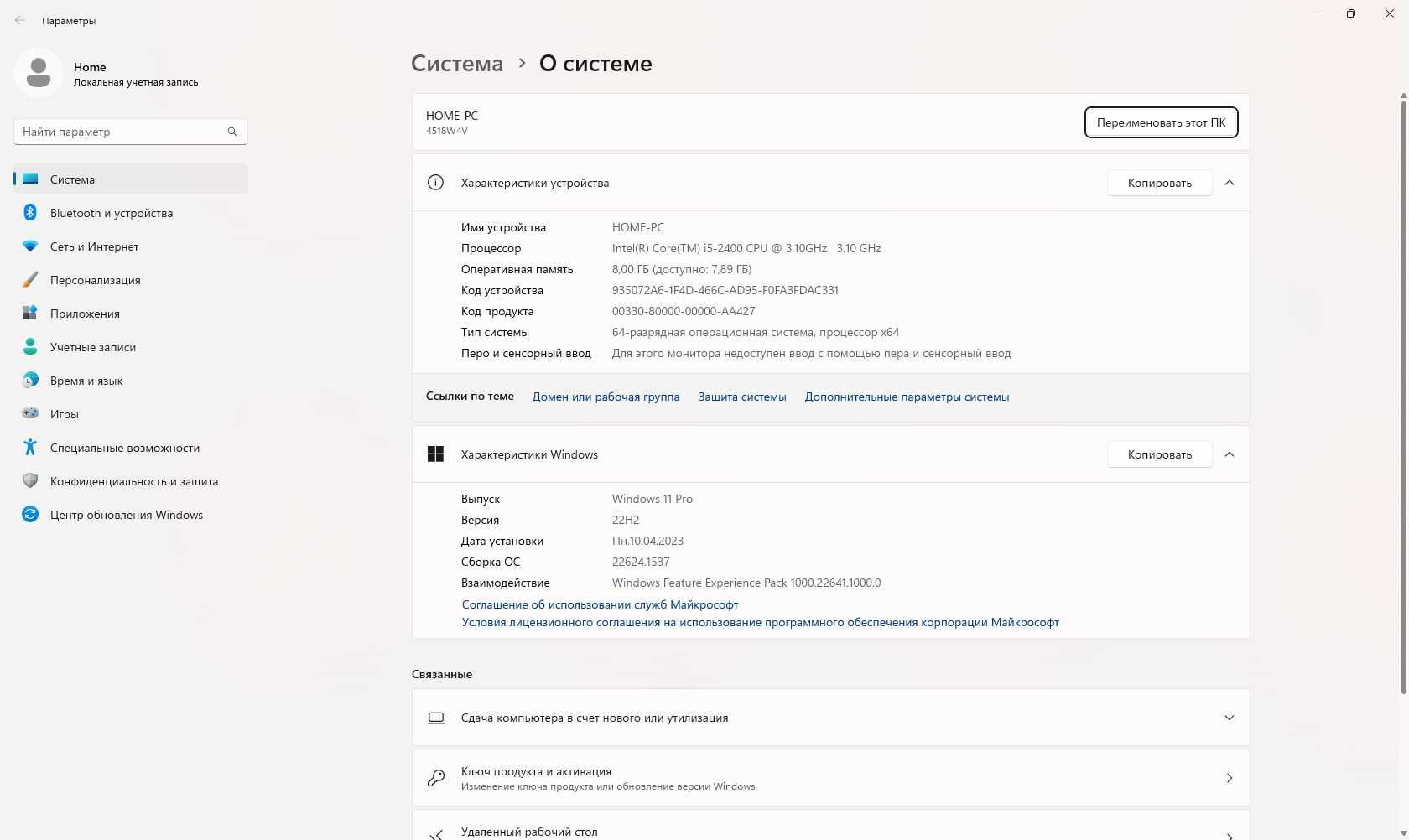The image size is (1409, 840).
Task: Click device ID 935072A6-1F4D-466C-AD95-F0FA3FDAC331
Action: (725, 290)
